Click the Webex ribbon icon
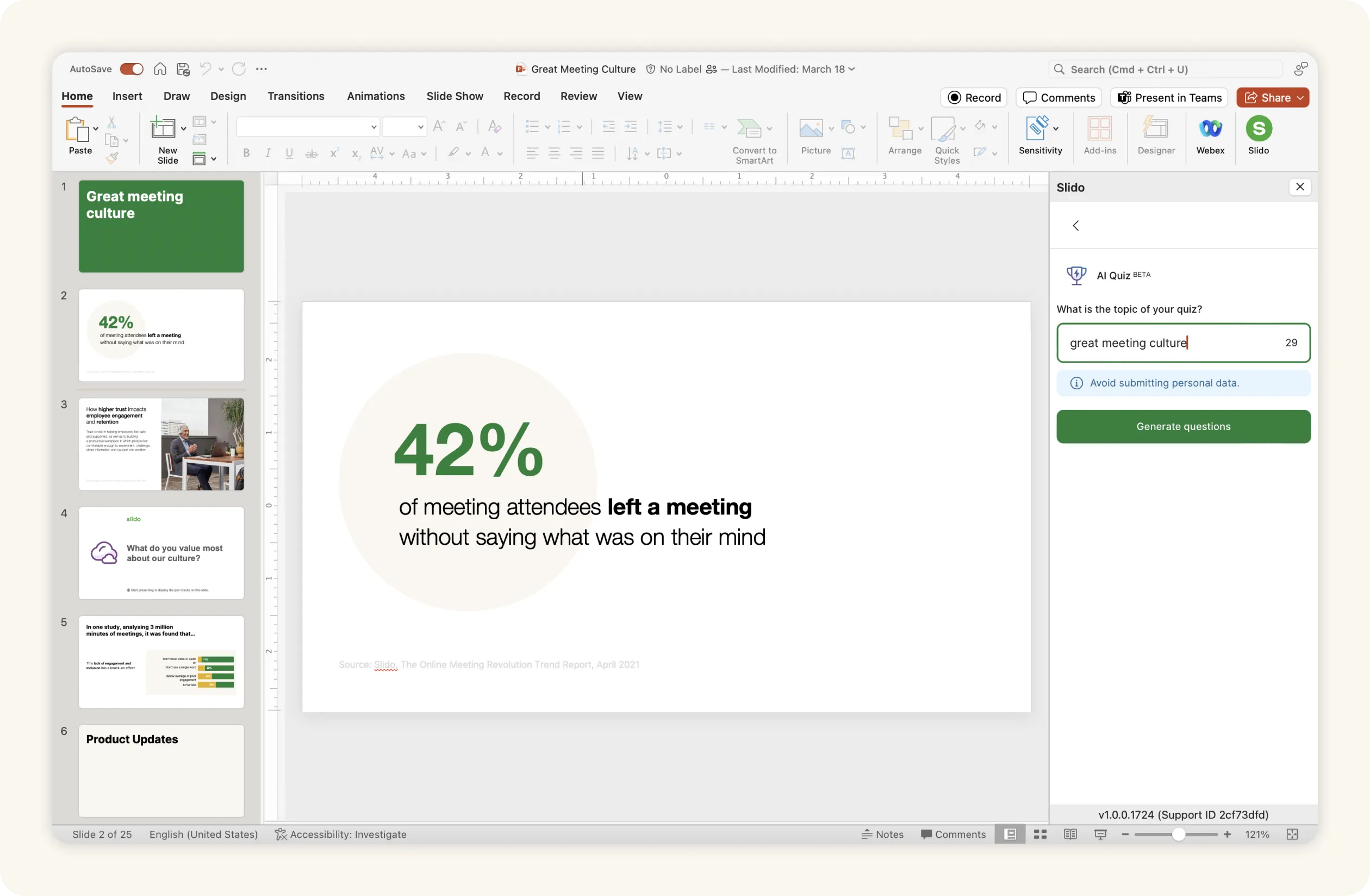This screenshot has width=1370, height=896. tap(1210, 128)
